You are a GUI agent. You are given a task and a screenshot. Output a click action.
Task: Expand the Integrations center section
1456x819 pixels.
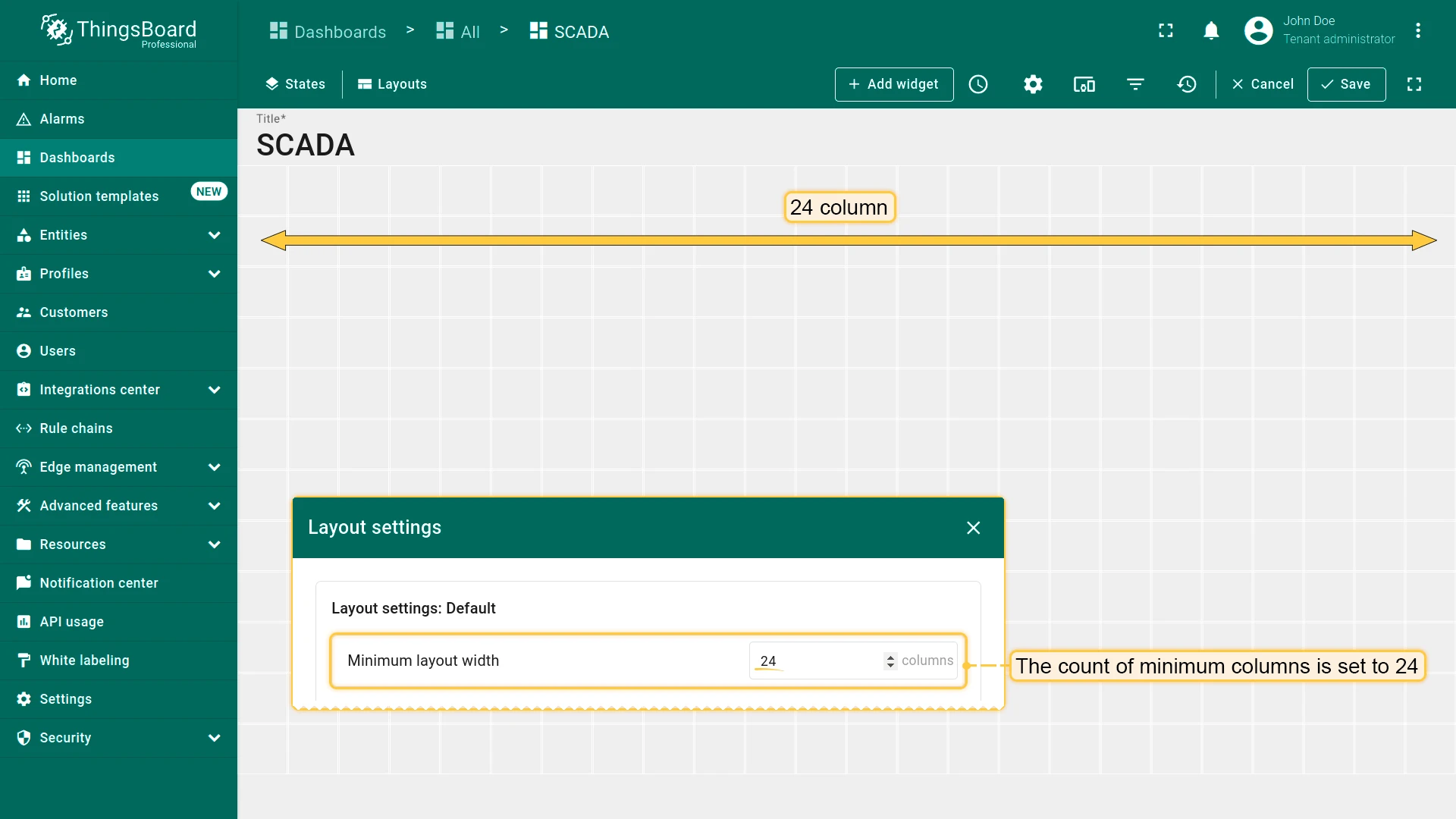[x=215, y=390]
